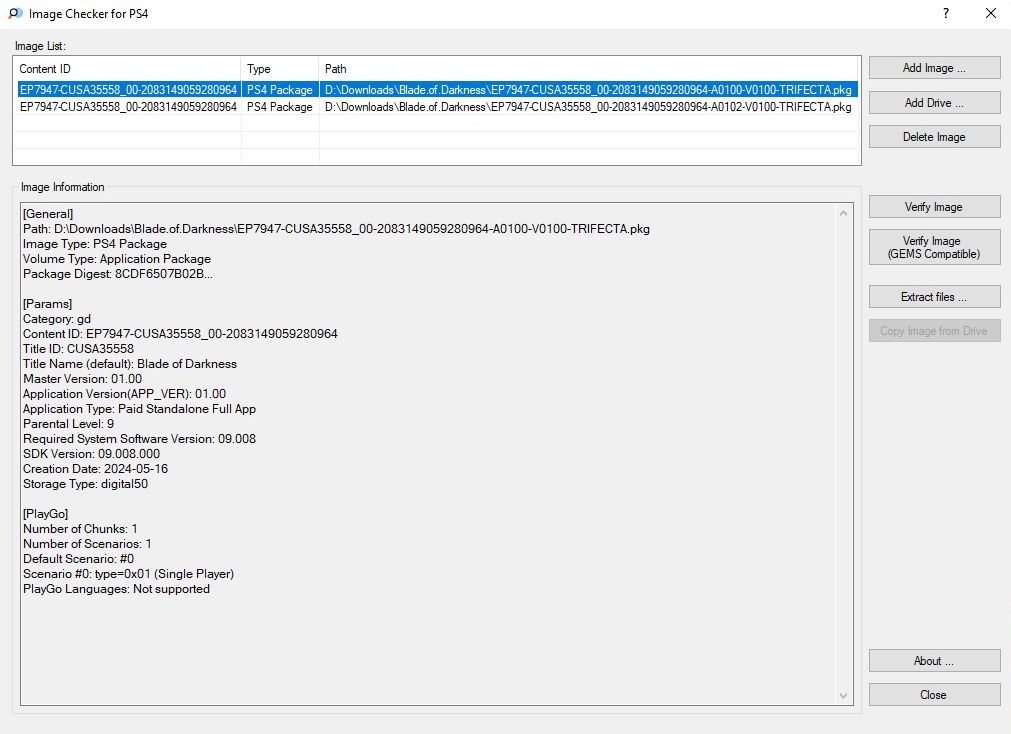This screenshot has height=734, width=1011.
Task: Sort by Content ID column header
Action: click(x=127, y=68)
